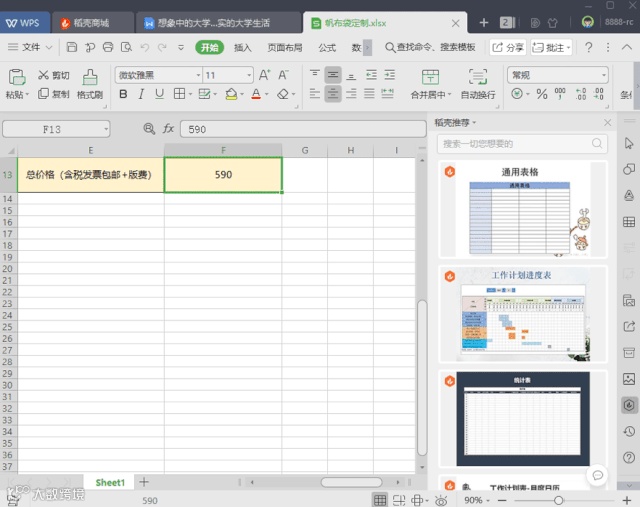Click the increase indent icon

(x=390, y=75)
